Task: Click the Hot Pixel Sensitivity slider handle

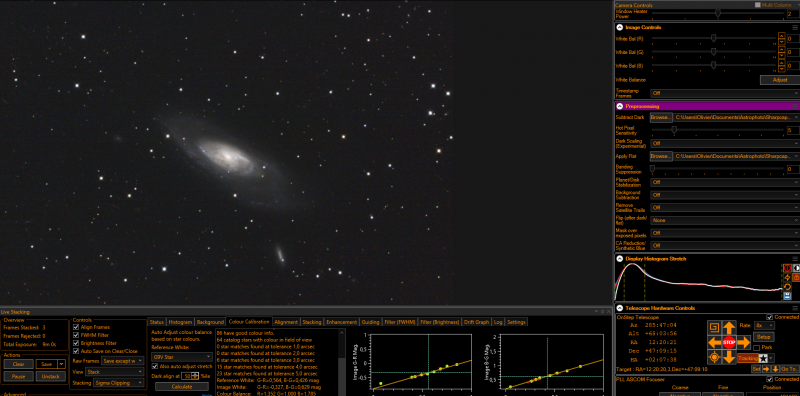Action: [674, 131]
